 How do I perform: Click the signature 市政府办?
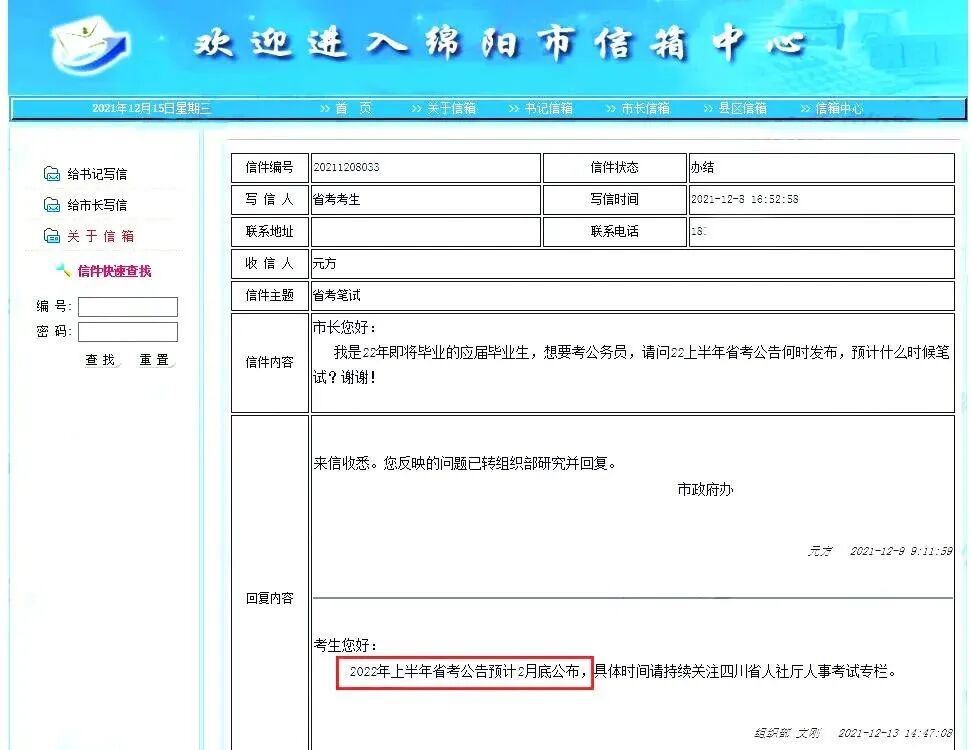(x=705, y=490)
